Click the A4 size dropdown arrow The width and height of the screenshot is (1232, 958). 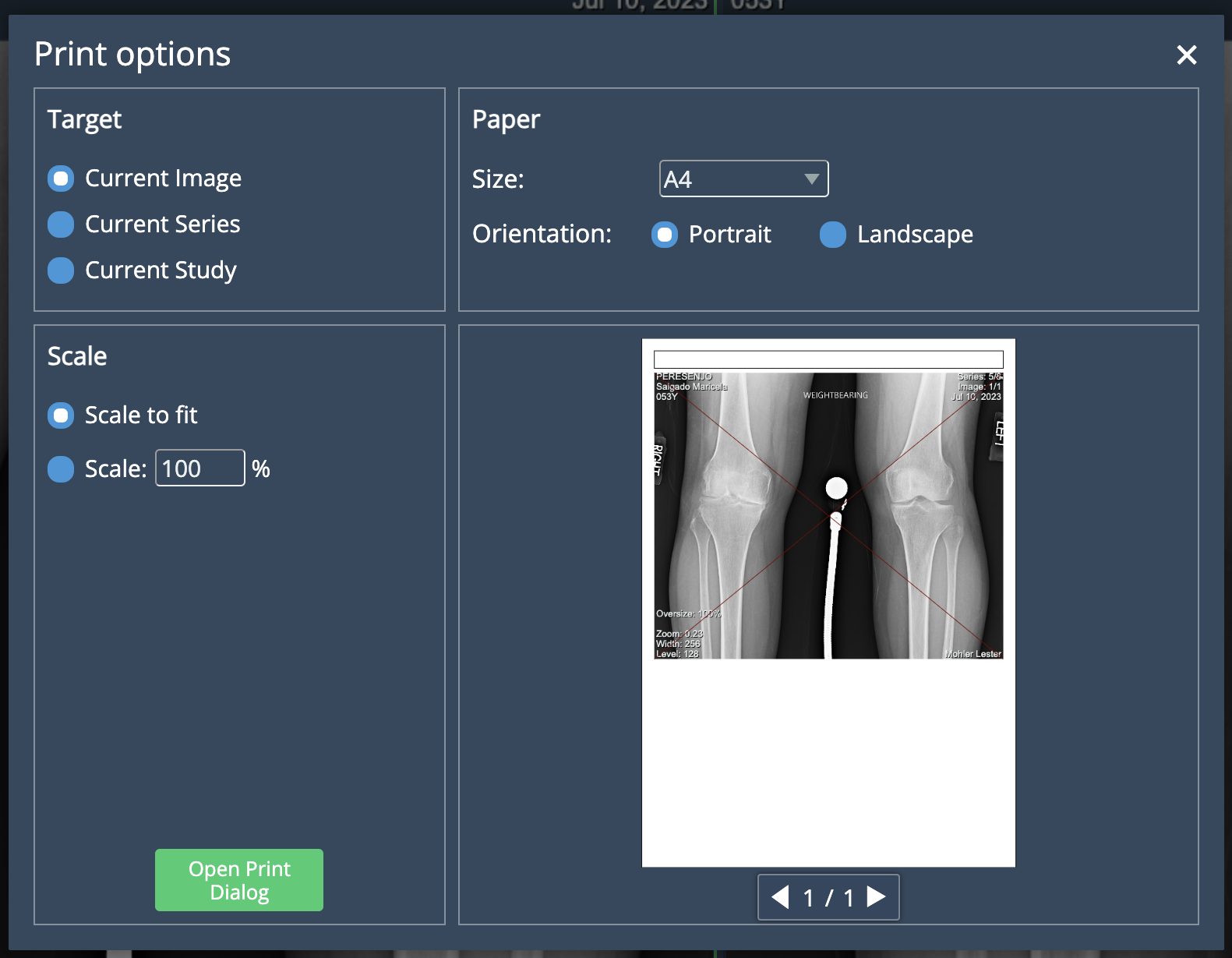(811, 179)
